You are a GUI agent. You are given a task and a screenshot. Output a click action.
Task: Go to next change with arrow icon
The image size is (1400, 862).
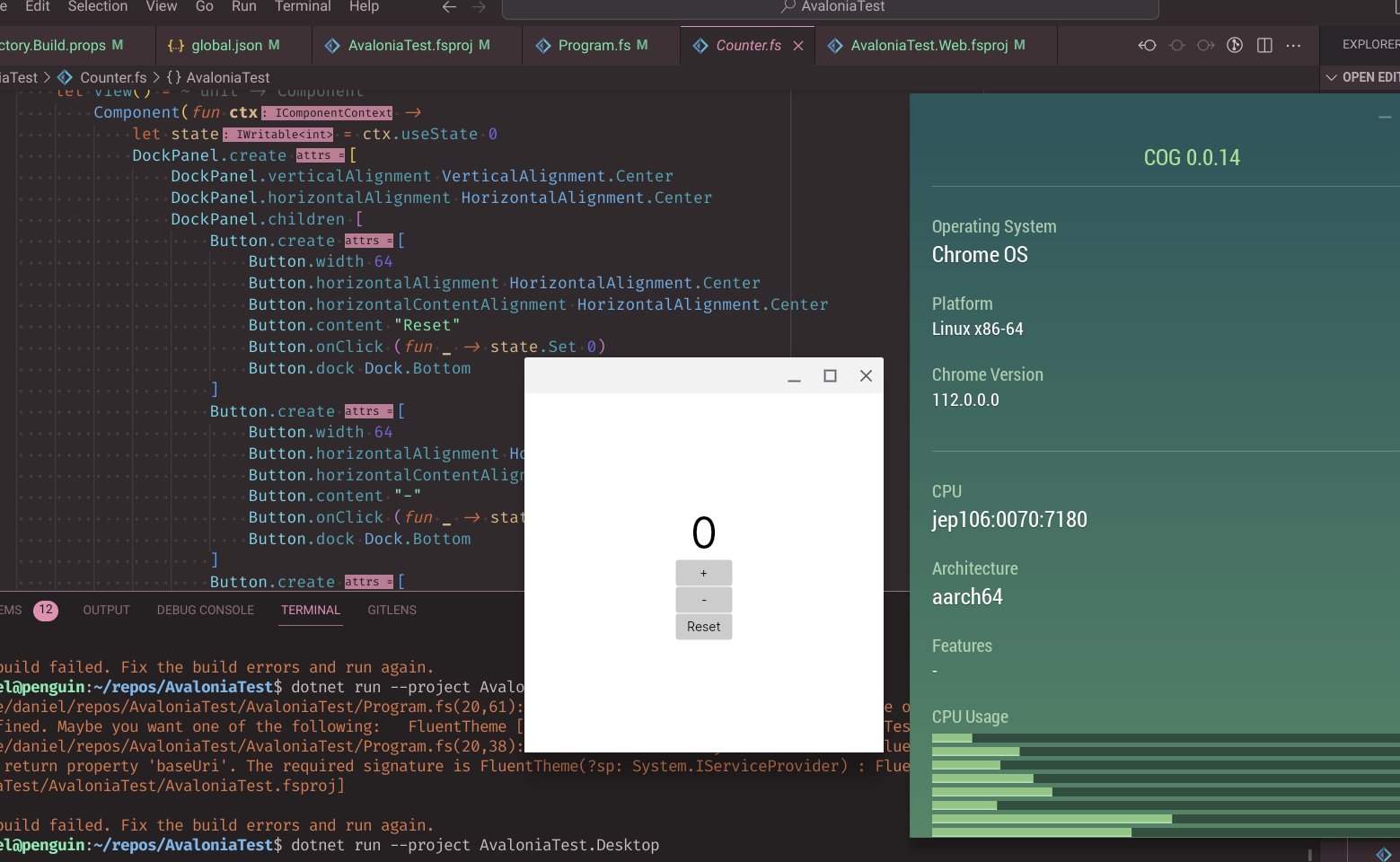click(1205, 44)
